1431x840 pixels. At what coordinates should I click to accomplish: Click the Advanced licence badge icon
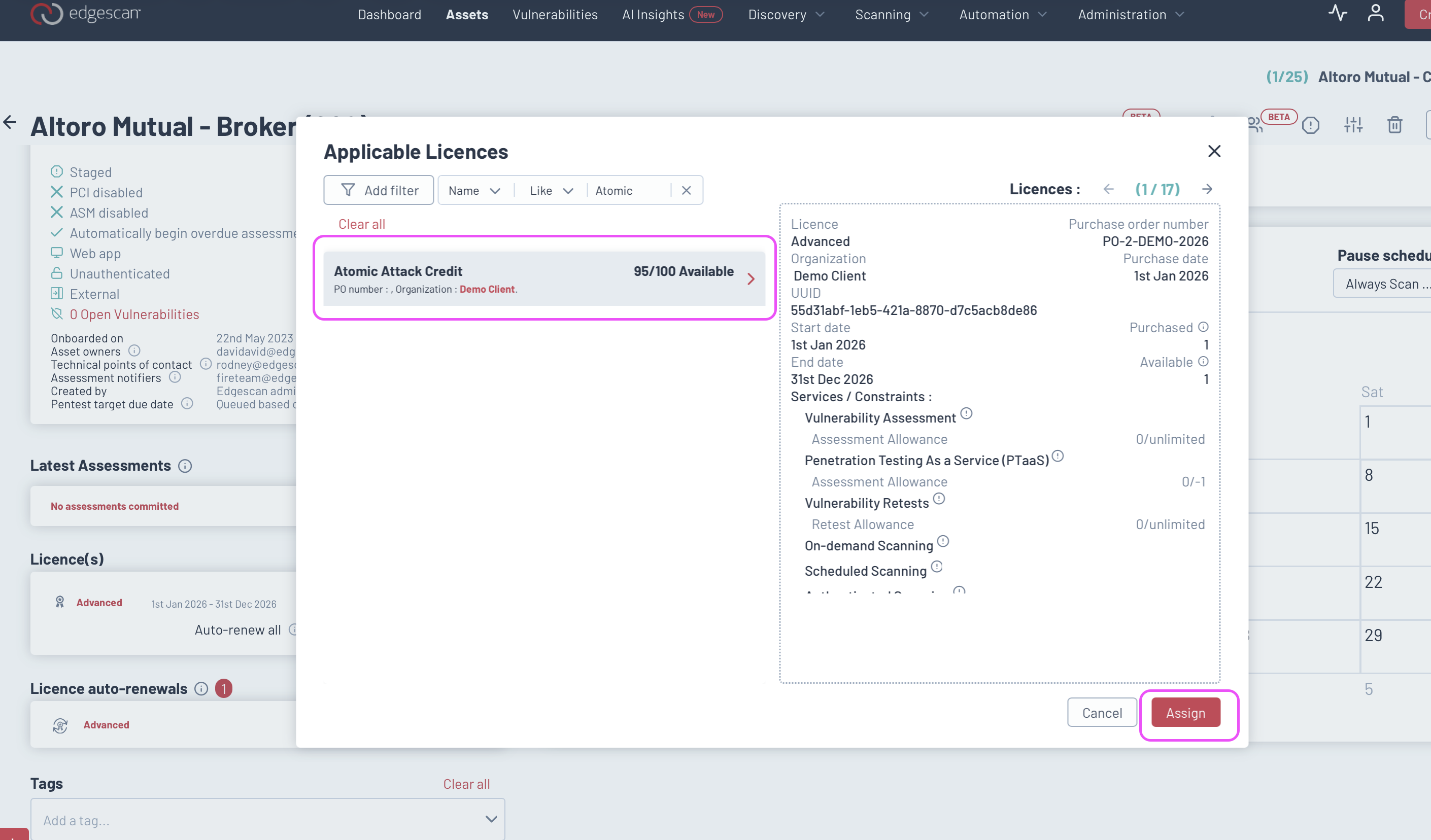[60, 602]
